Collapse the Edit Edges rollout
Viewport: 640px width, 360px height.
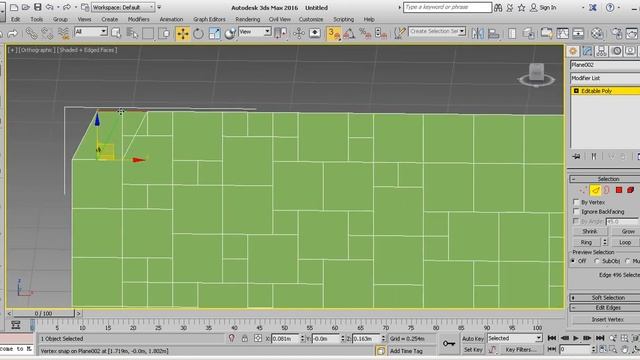pos(605,308)
